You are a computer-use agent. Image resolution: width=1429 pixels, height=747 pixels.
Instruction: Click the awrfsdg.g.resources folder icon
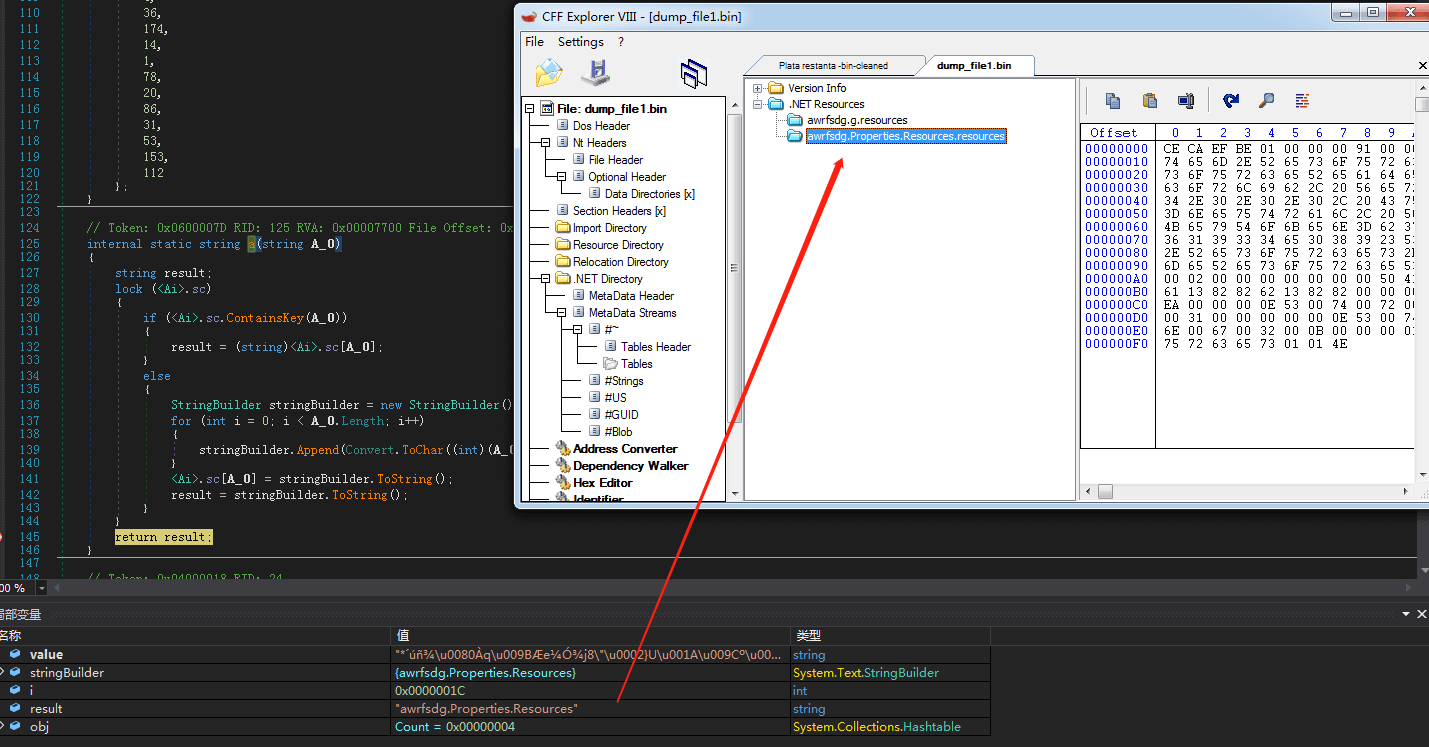point(795,120)
